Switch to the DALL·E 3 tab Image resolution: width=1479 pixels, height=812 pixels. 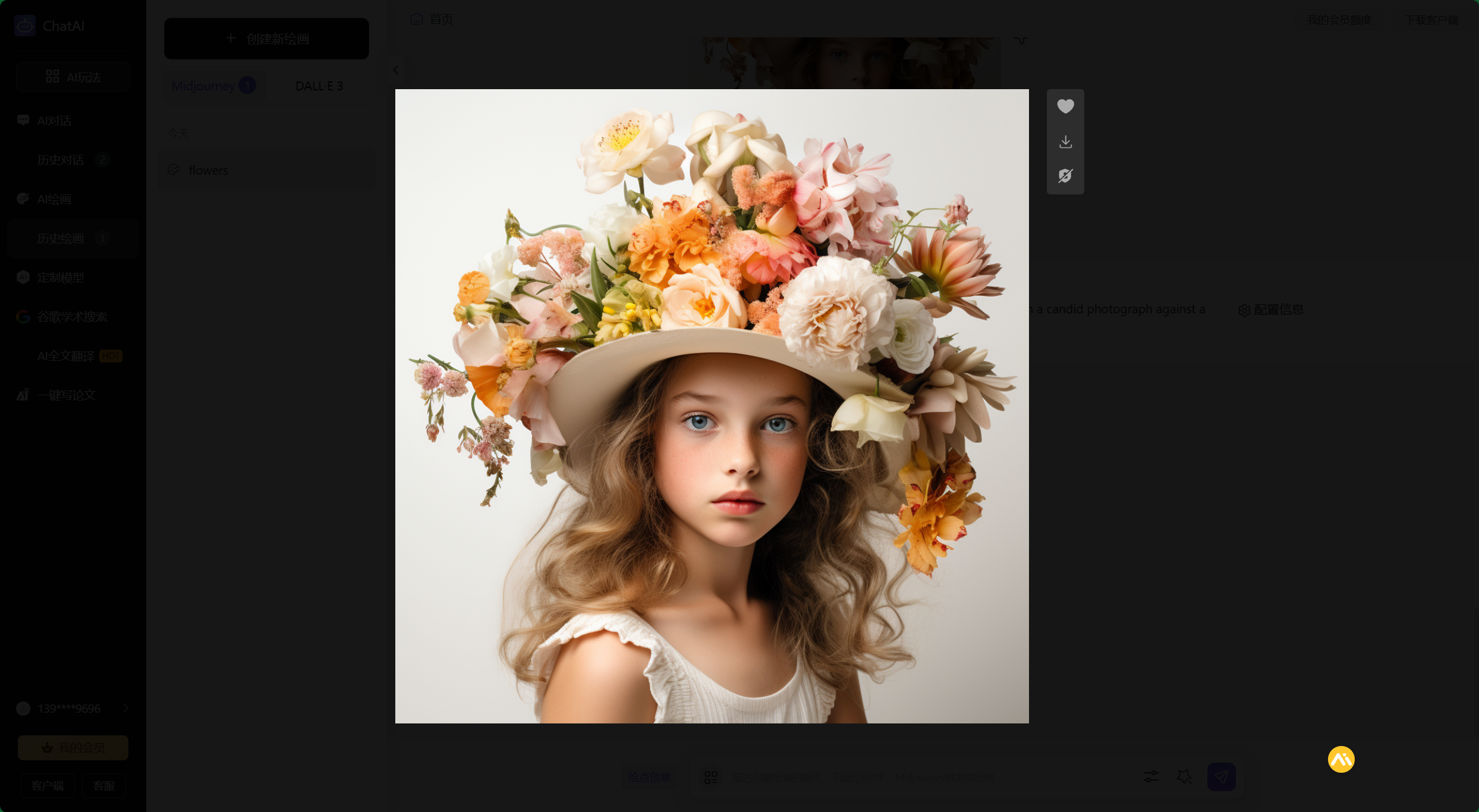click(319, 86)
